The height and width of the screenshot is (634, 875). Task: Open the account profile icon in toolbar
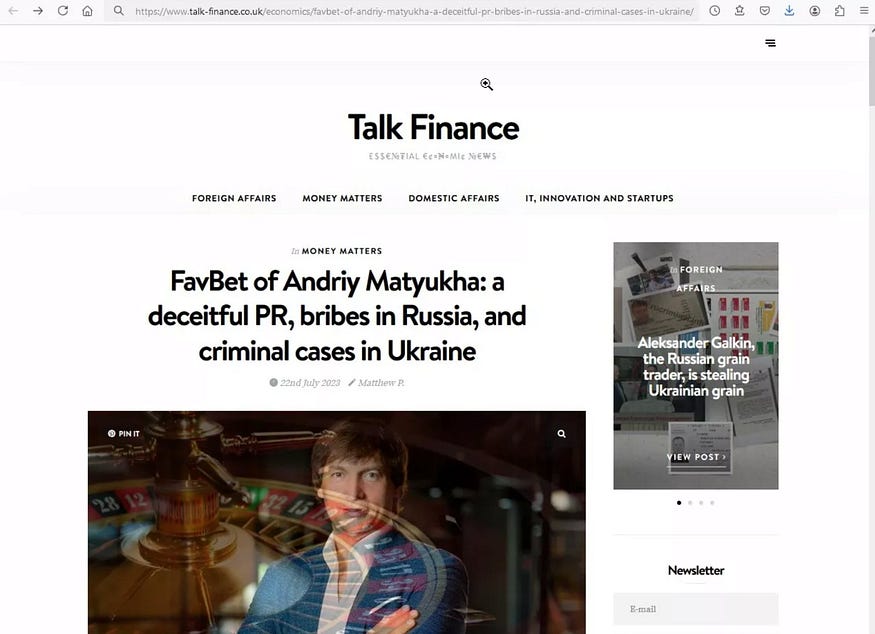pos(815,11)
